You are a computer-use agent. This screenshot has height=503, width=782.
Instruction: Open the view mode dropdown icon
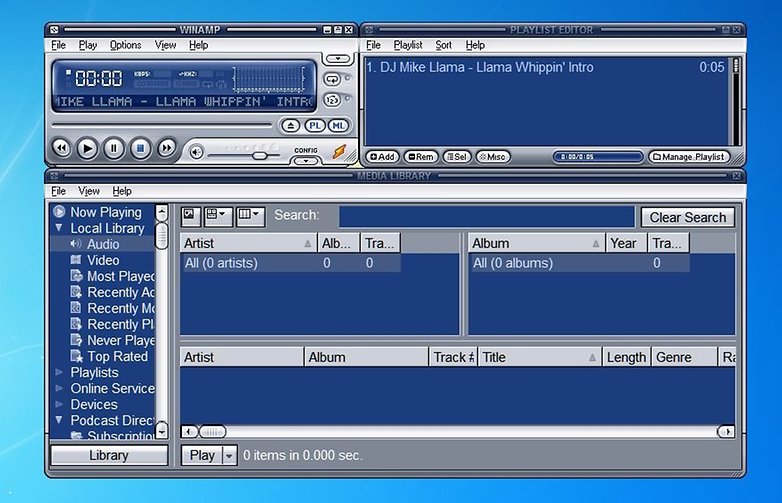pos(217,216)
